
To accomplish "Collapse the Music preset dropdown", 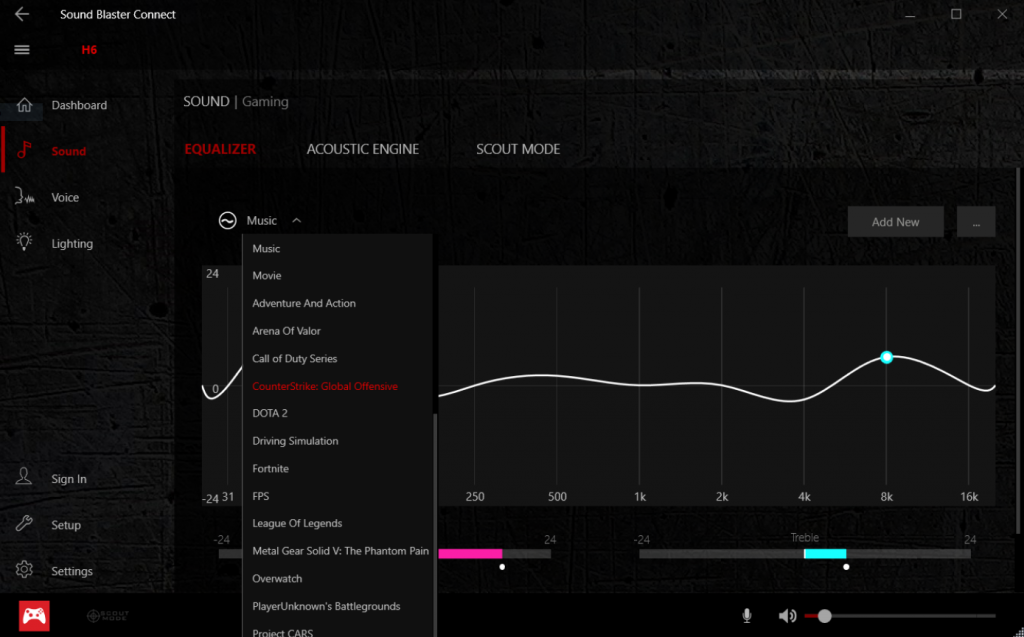I will [296, 221].
